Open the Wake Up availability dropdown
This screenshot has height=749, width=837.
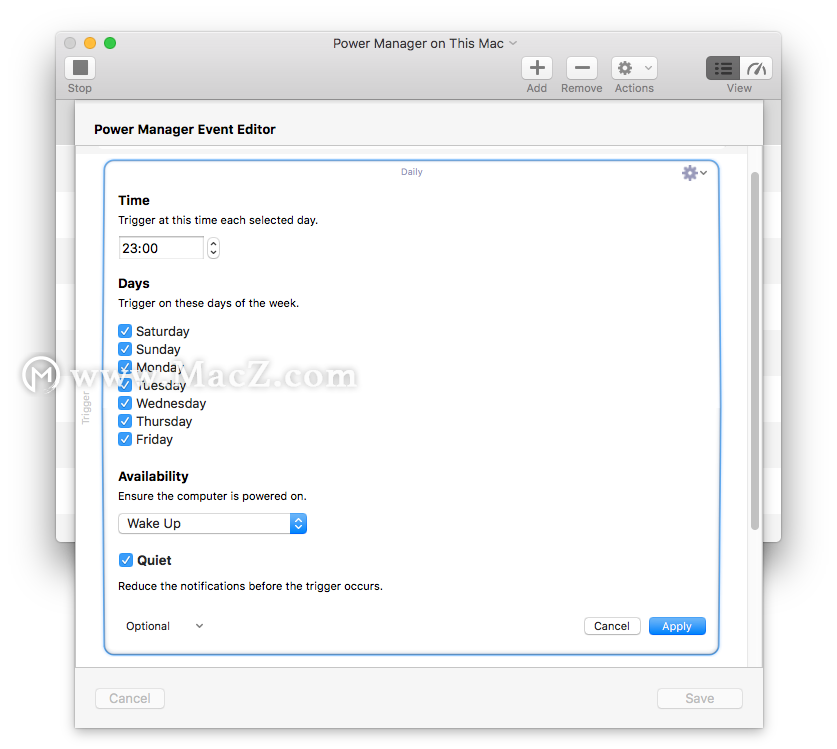212,523
